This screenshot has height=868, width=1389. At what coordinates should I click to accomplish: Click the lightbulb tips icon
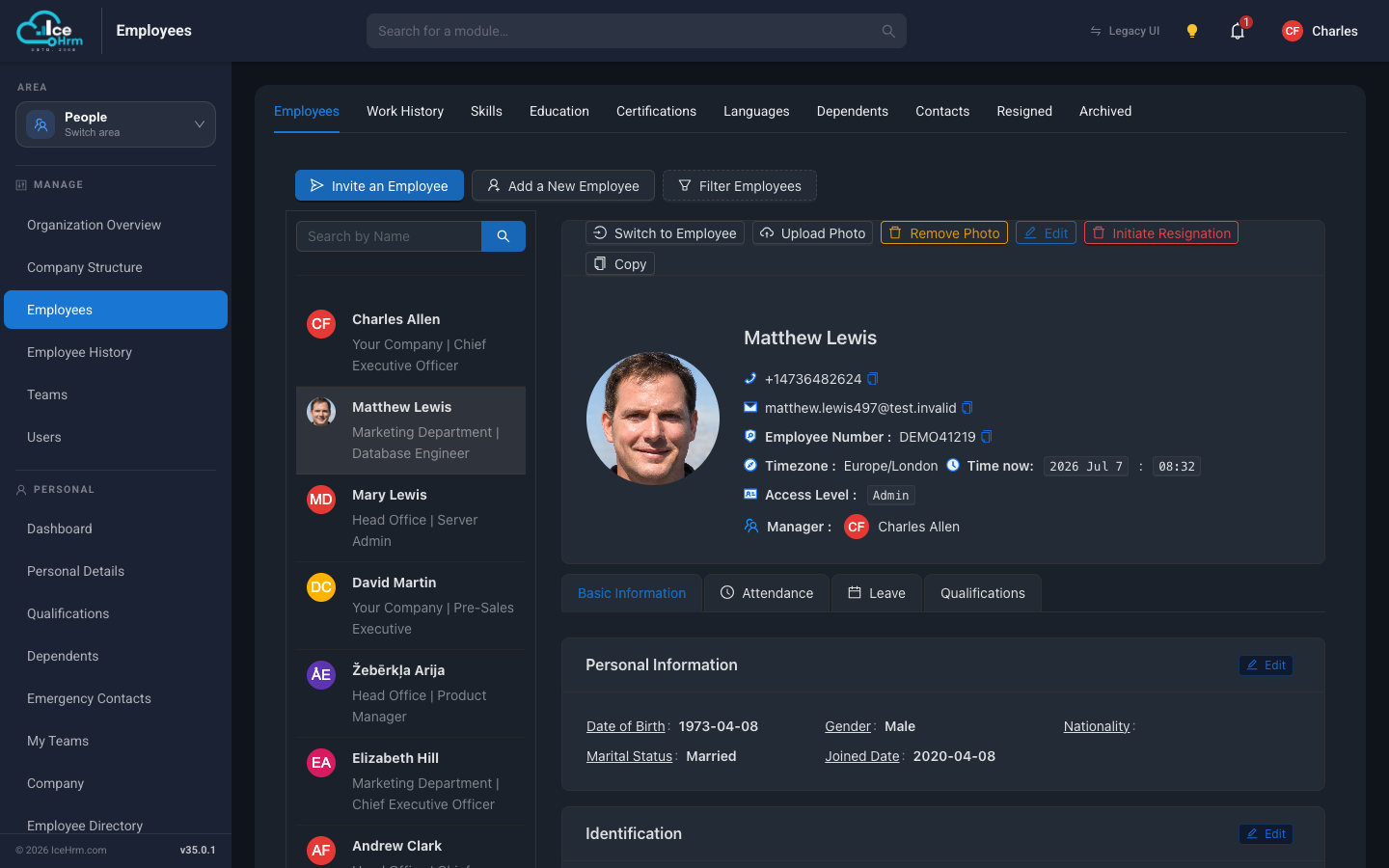(x=1192, y=31)
